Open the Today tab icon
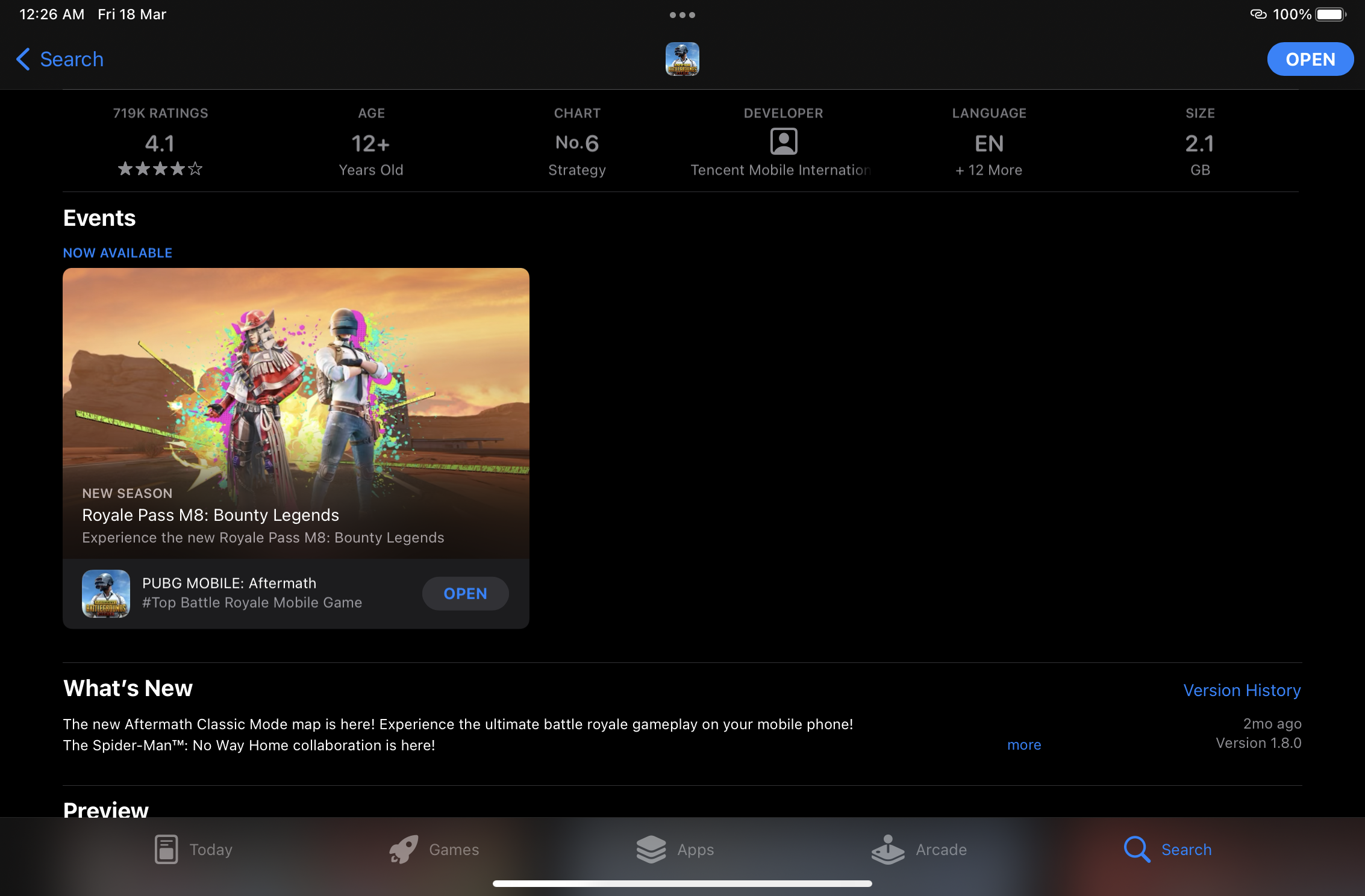Image resolution: width=1365 pixels, height=896 pixels. (x=166, y=849)
